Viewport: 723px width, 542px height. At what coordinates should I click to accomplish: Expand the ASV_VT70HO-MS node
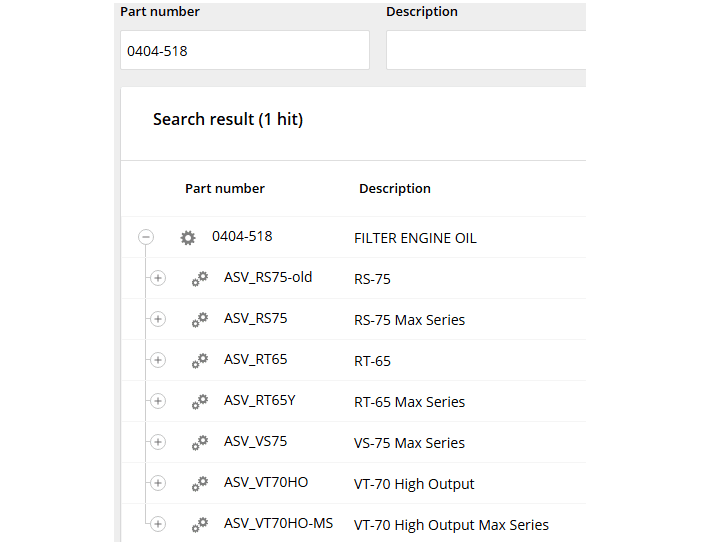[x=158, y=524]
